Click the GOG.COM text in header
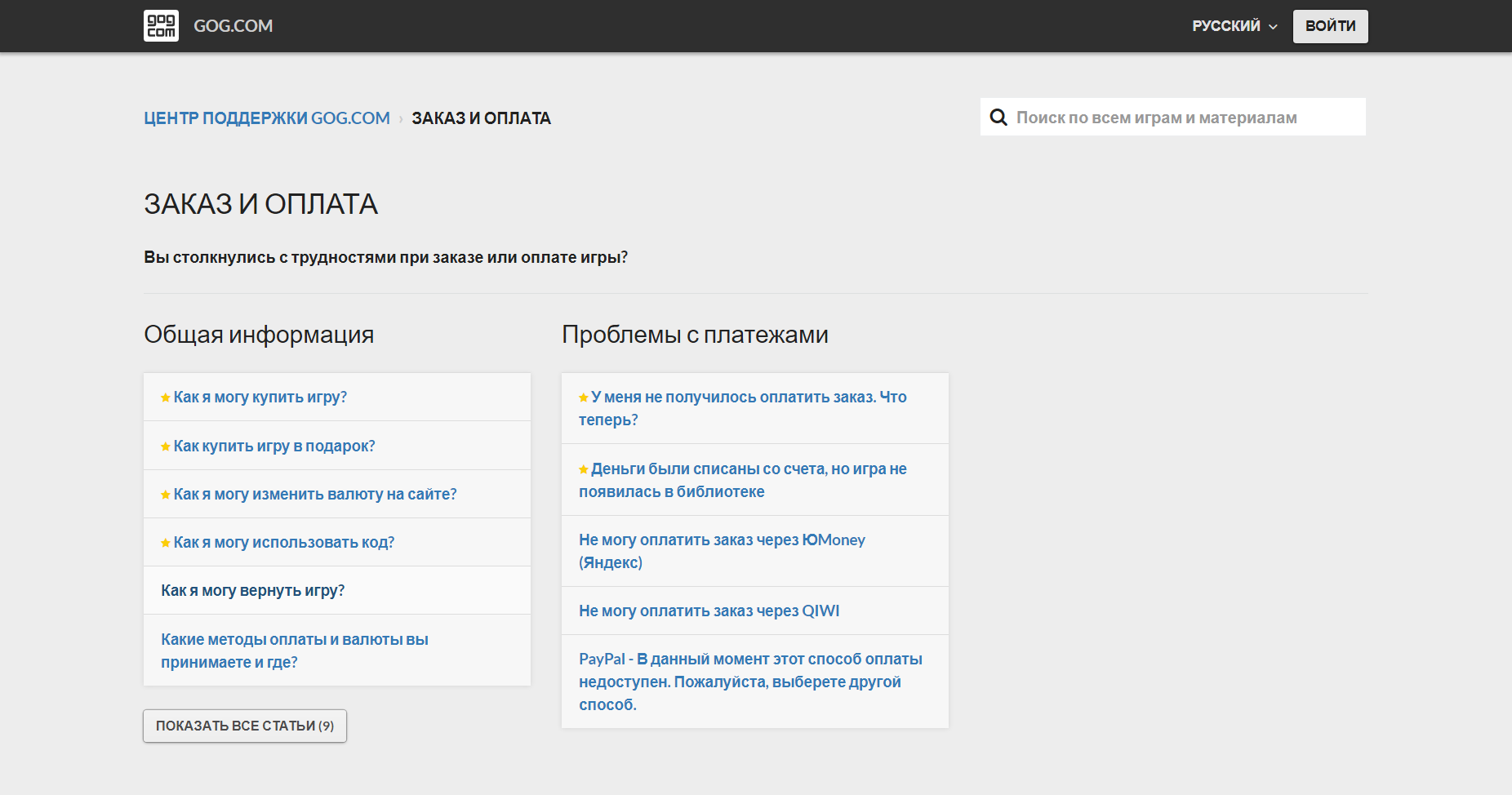This screenshot has height=795, width=1512. [x=233, y=26]
